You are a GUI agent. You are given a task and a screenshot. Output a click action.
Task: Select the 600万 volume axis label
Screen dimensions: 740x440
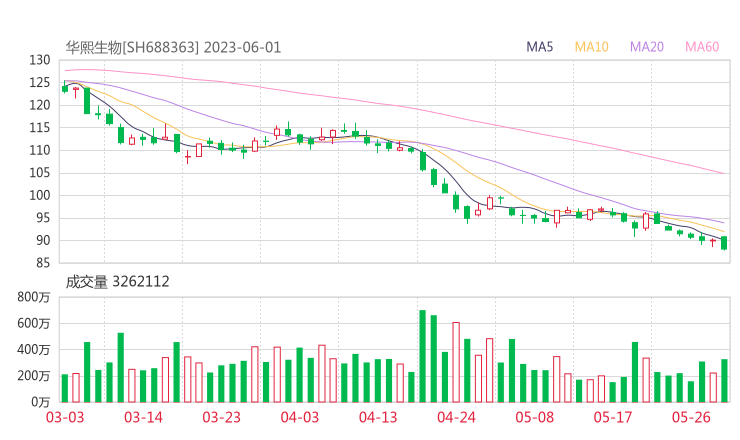pyautogui.click(x=34, y=324)
